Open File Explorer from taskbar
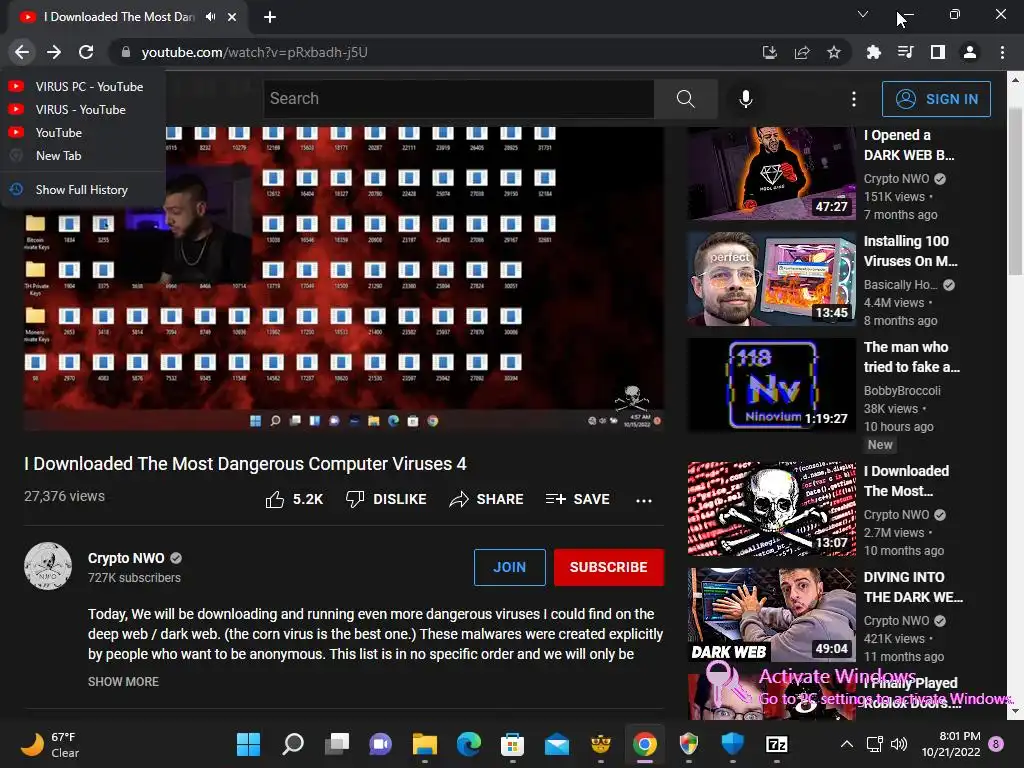The height and width of the screenshot is (768, 1024). [424, 744]
